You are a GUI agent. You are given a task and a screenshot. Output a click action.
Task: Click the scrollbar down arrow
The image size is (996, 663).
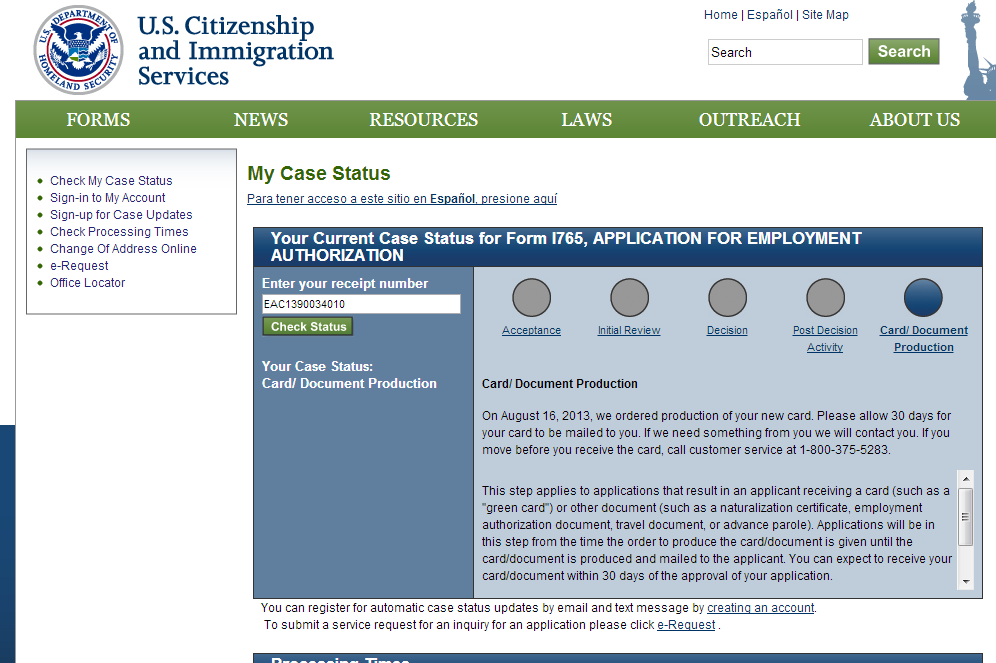coord(966,581)
